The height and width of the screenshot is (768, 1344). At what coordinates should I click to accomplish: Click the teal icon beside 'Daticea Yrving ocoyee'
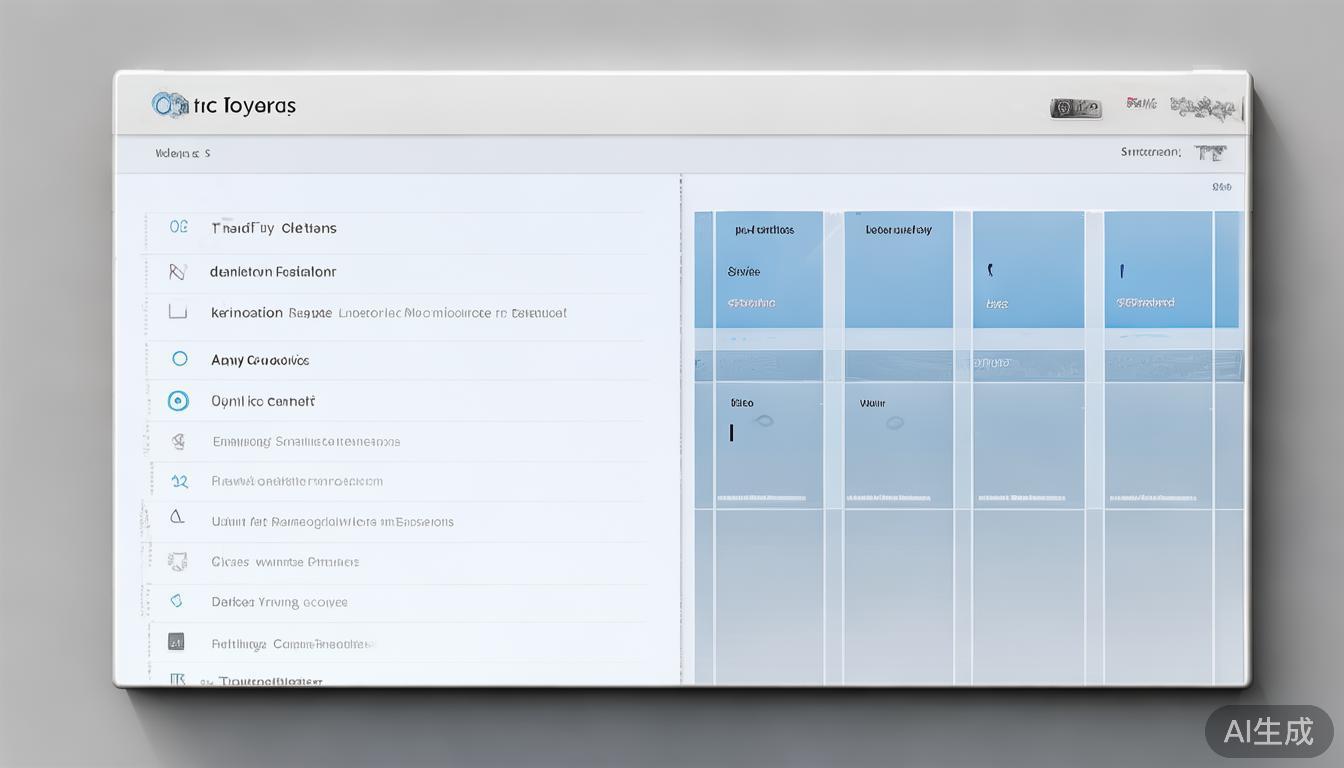click(177, 601)
